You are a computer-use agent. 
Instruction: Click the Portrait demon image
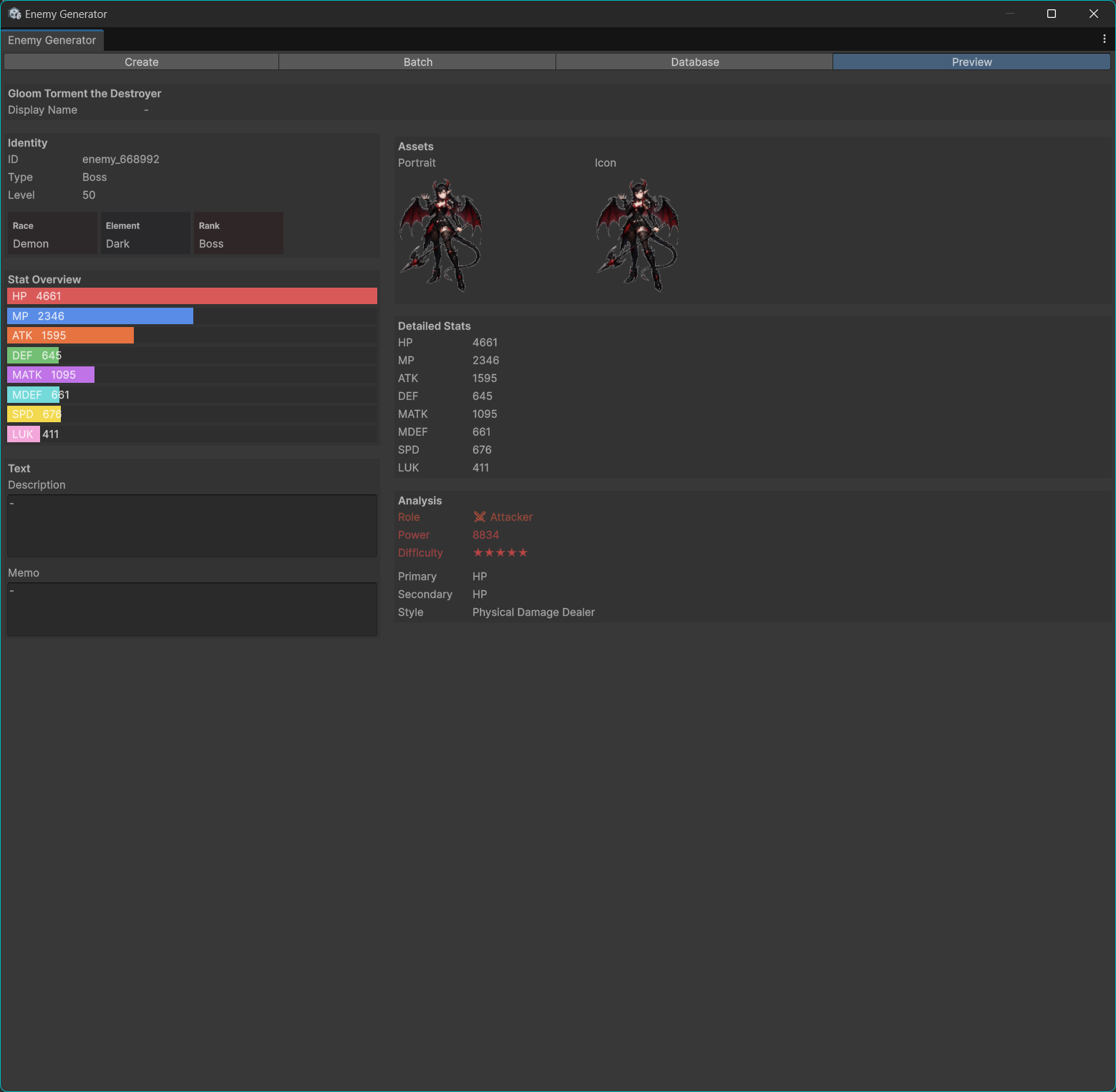[x=441, y=235]
